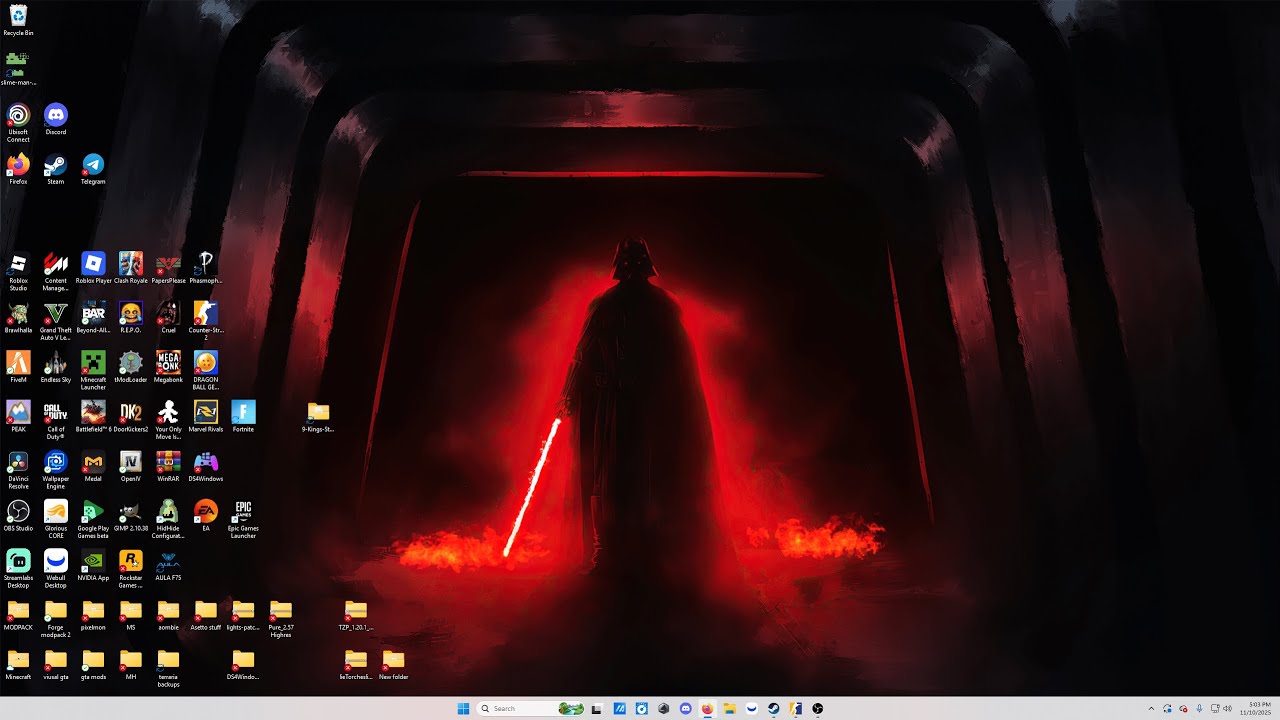Viewport: 1280px width, 720px height.
Task: Select the New folder icon
Action: [393, 666]
